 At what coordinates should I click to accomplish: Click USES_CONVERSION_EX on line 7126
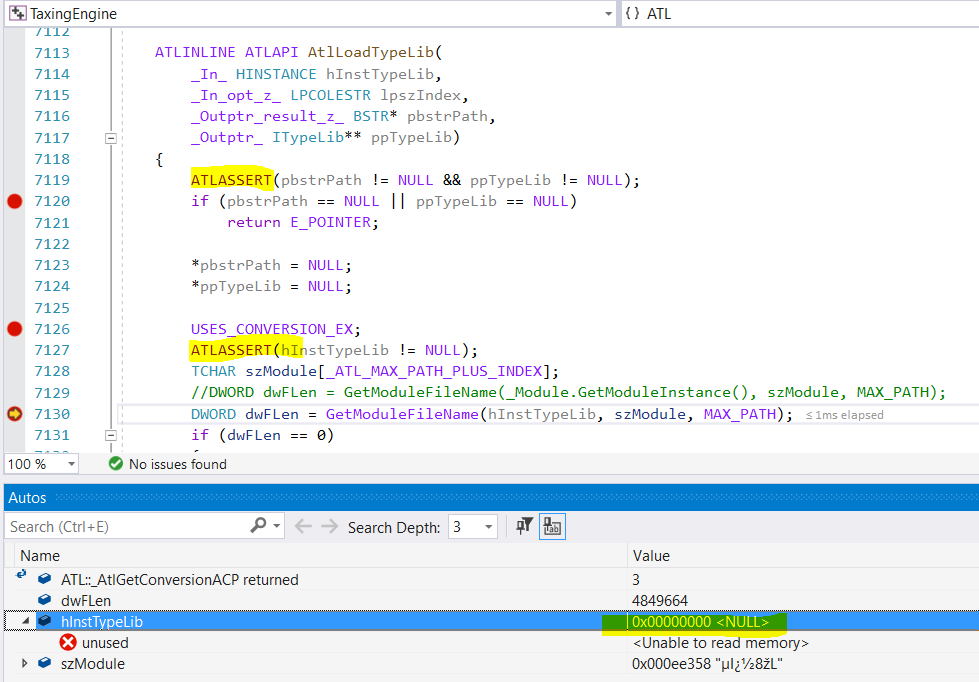tap(272, 329)
